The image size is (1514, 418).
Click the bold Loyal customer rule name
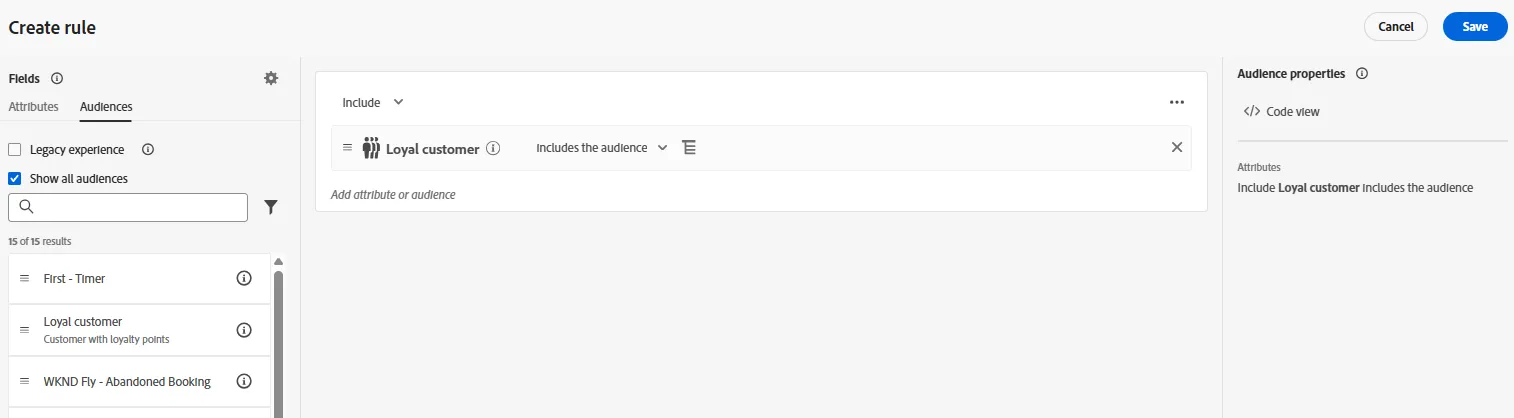(433, 148)
